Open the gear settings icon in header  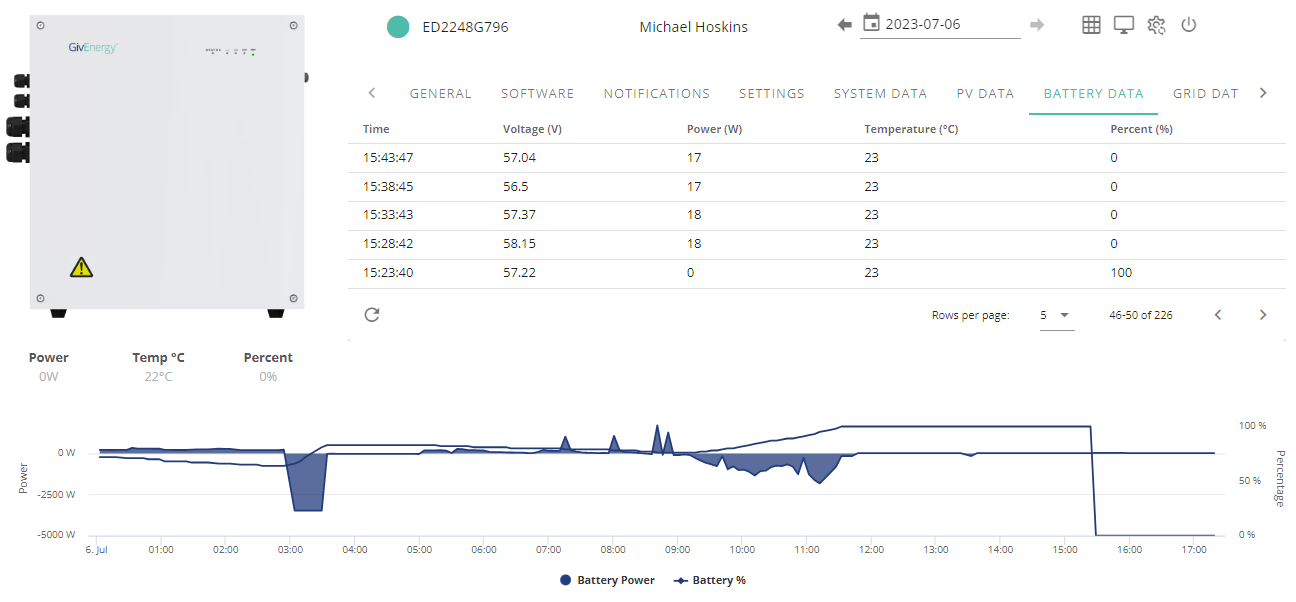(x=1157, y=25)
